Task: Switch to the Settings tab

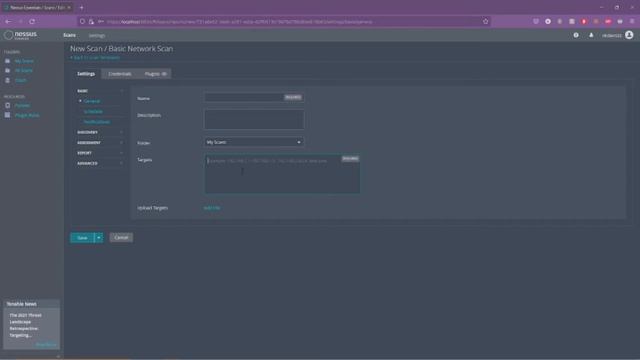Action: (x=86, y=74)
